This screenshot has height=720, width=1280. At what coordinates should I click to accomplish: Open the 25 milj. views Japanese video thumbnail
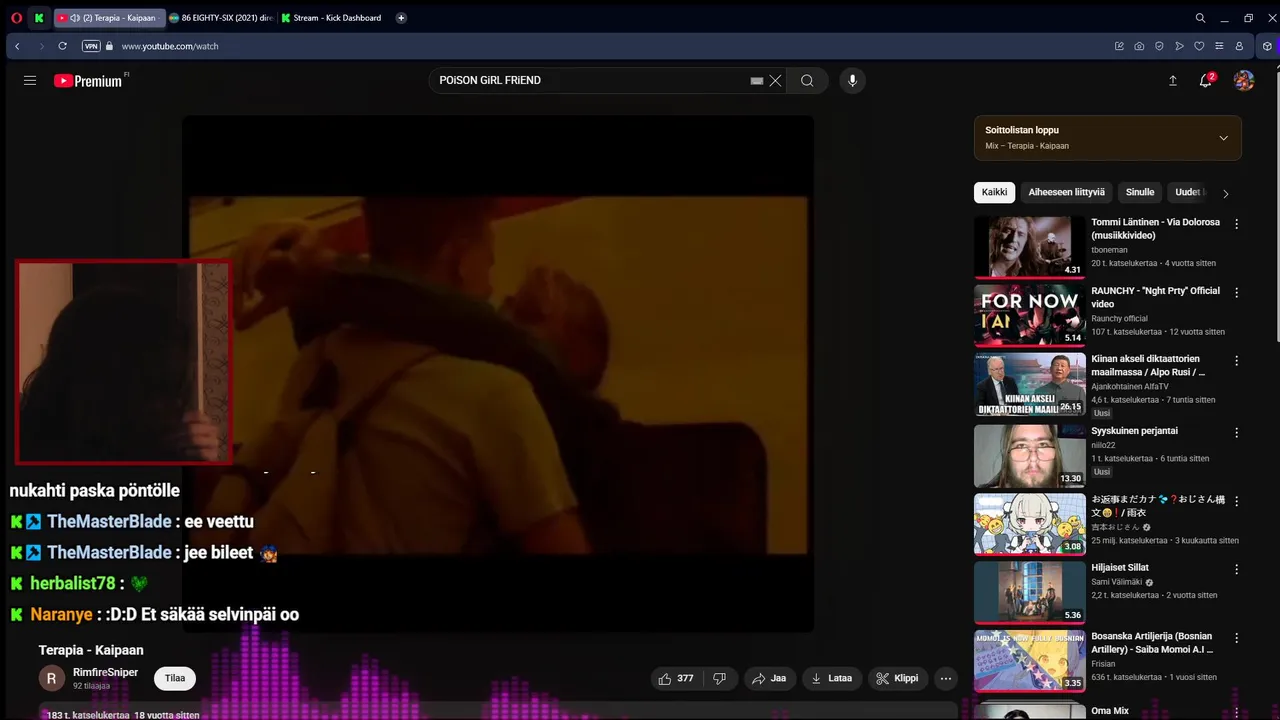pyautogui.click(x=1029, y=524)
